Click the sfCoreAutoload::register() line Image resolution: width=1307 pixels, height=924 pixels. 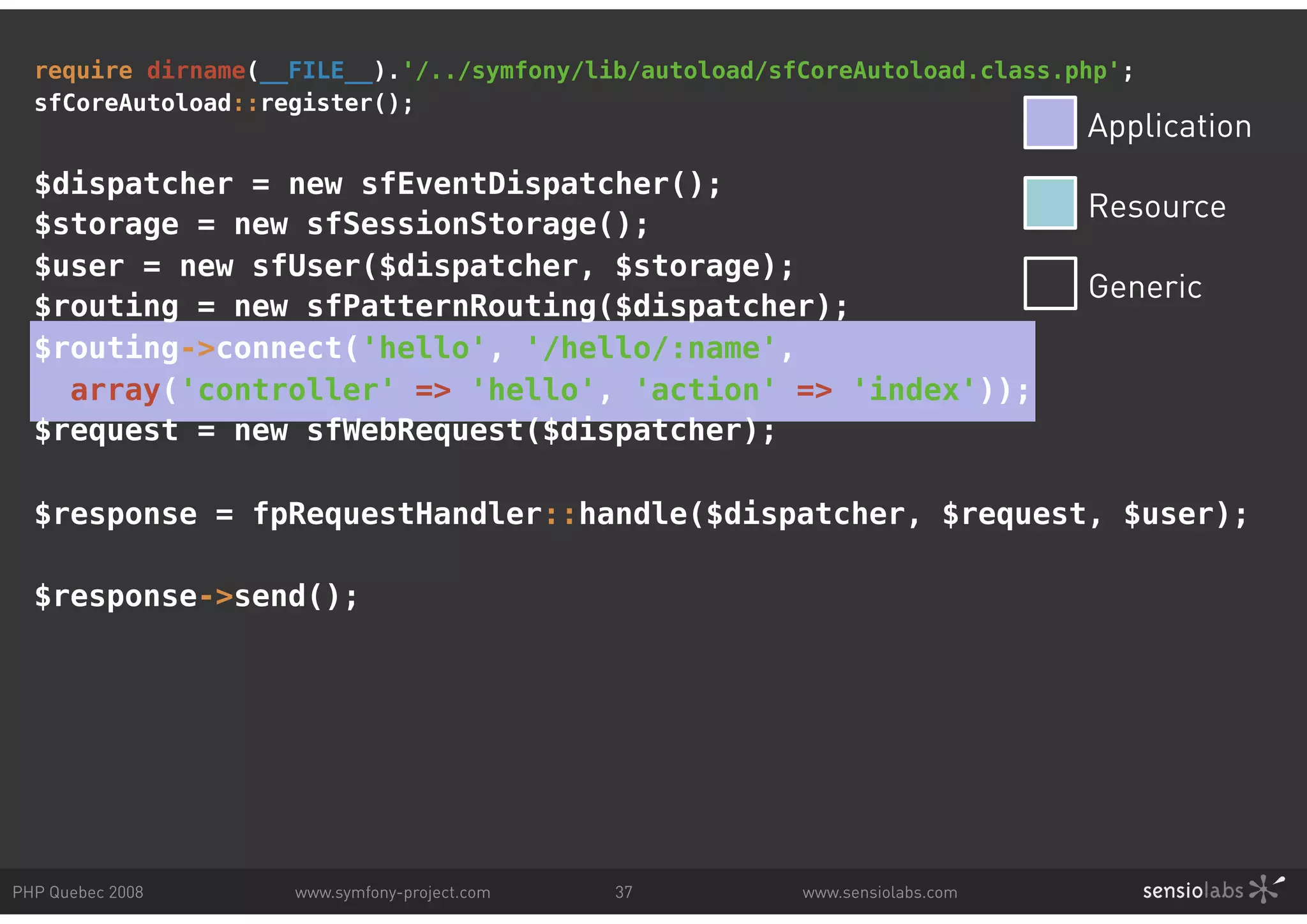[223, 103]
